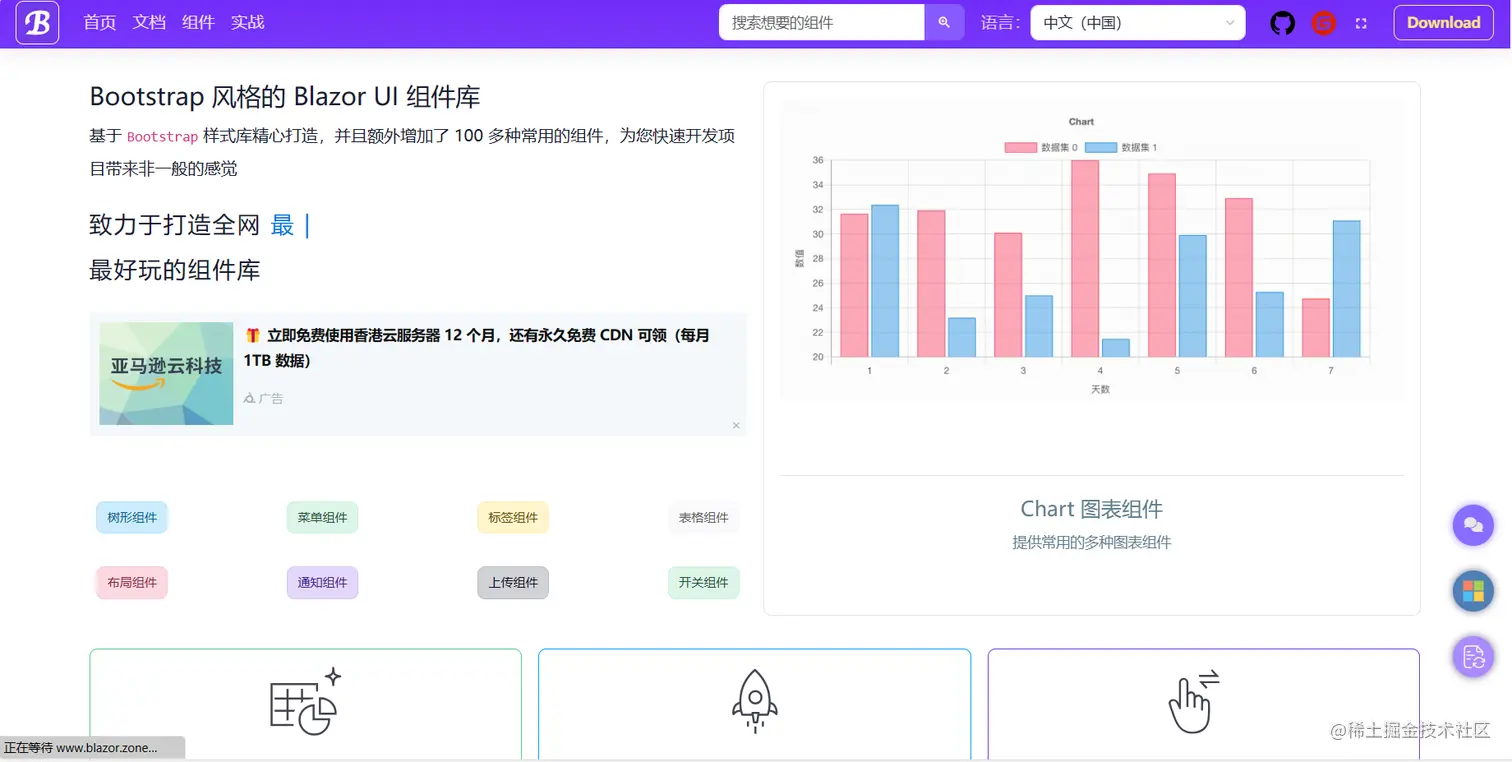Viewport: 1512px width, 762px height.
Task: Click the 最好玩的组件库 text
Action: [x=175, y=270]
